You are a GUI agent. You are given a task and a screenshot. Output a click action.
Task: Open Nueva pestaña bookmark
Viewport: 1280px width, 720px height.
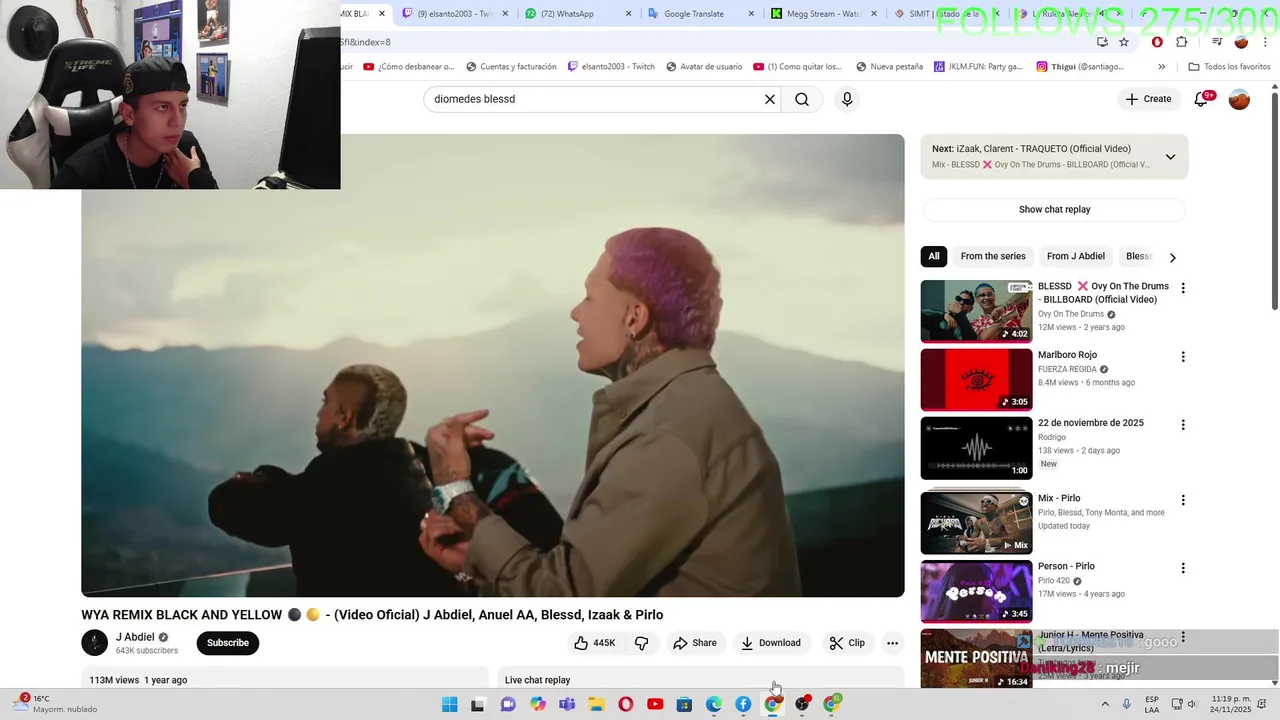click(889, 67)
